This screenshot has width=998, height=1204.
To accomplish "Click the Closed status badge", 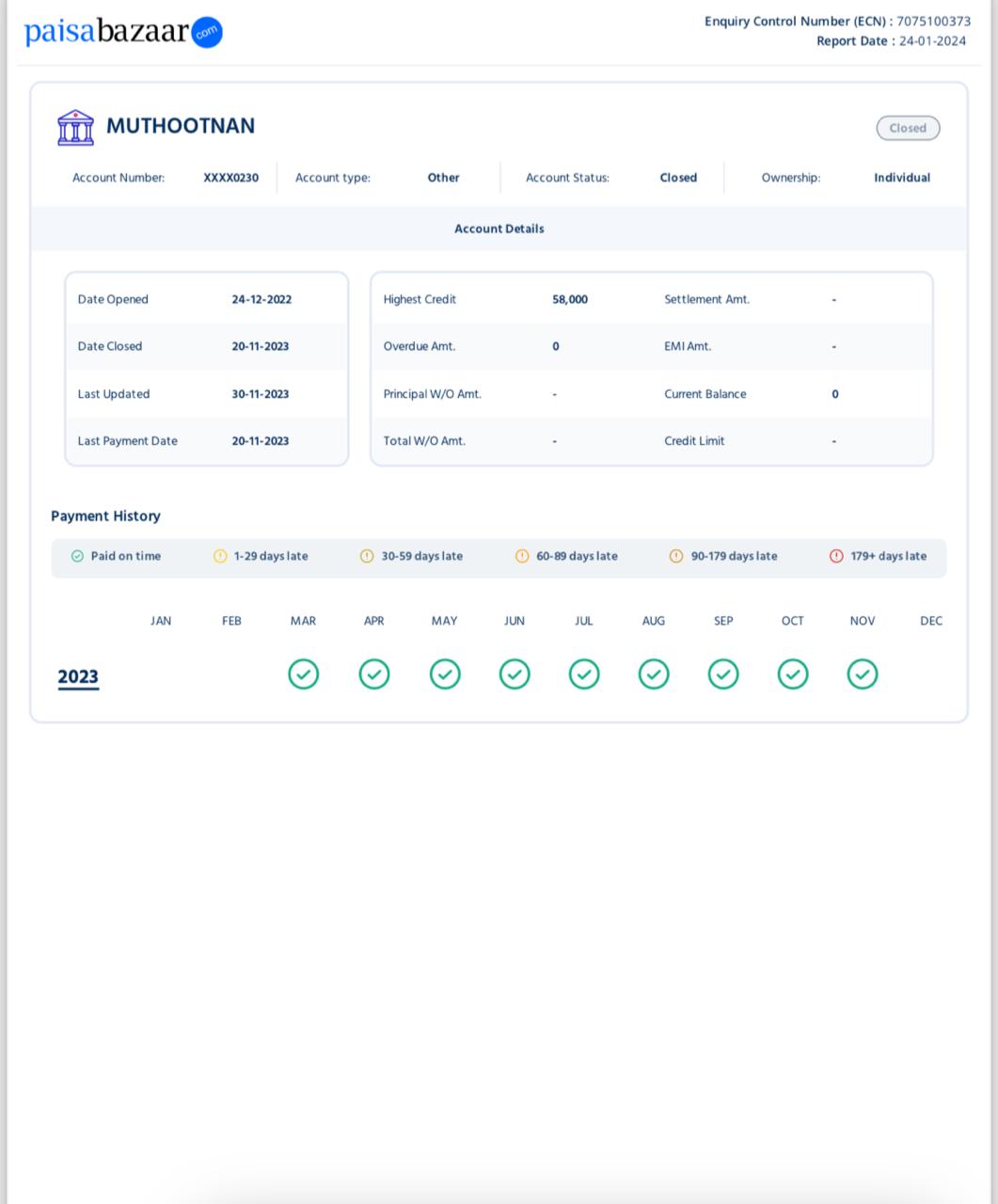I will click(908, 128).
